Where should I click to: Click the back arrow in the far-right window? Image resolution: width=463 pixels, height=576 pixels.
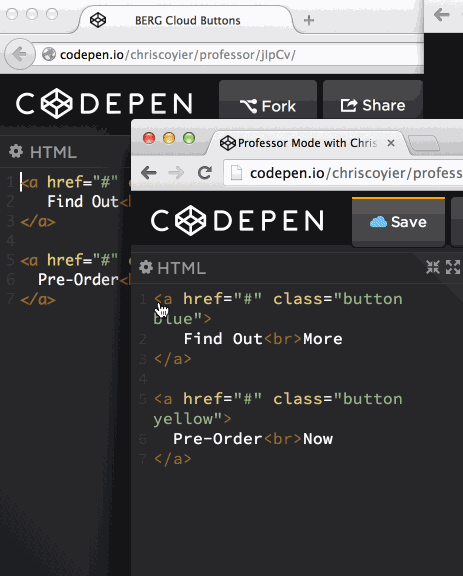[x=441, y=15]
